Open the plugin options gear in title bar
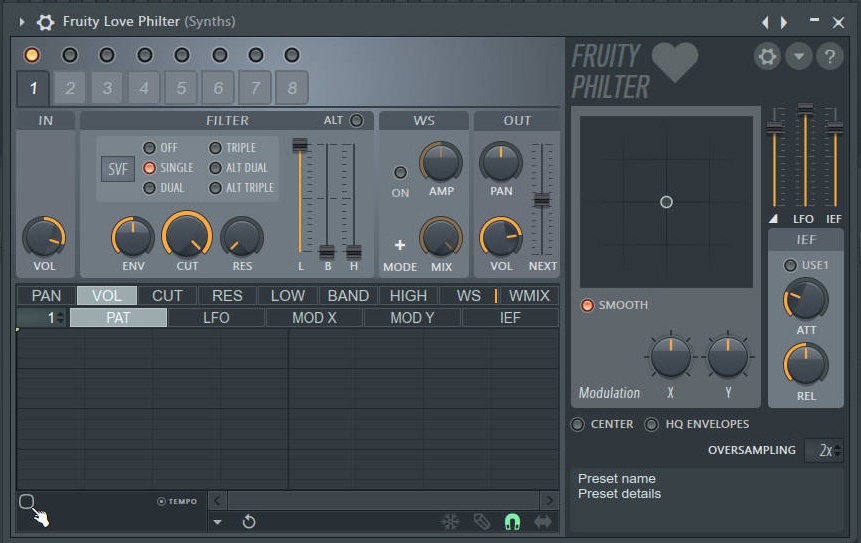The width and height of the screenshot is (861, 543). tap(45, 22)
